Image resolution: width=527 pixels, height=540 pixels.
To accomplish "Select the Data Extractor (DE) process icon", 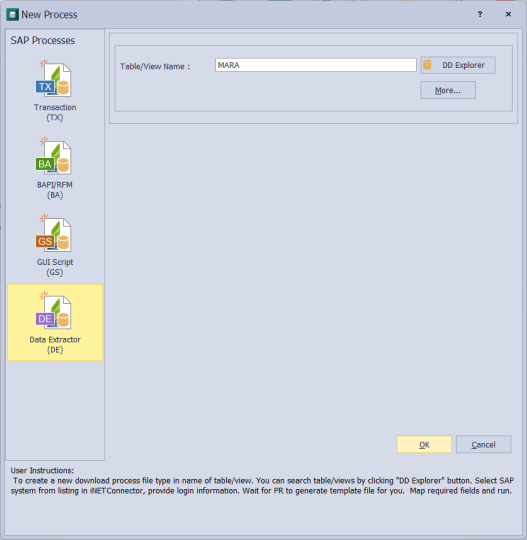I will click(54, 311).
